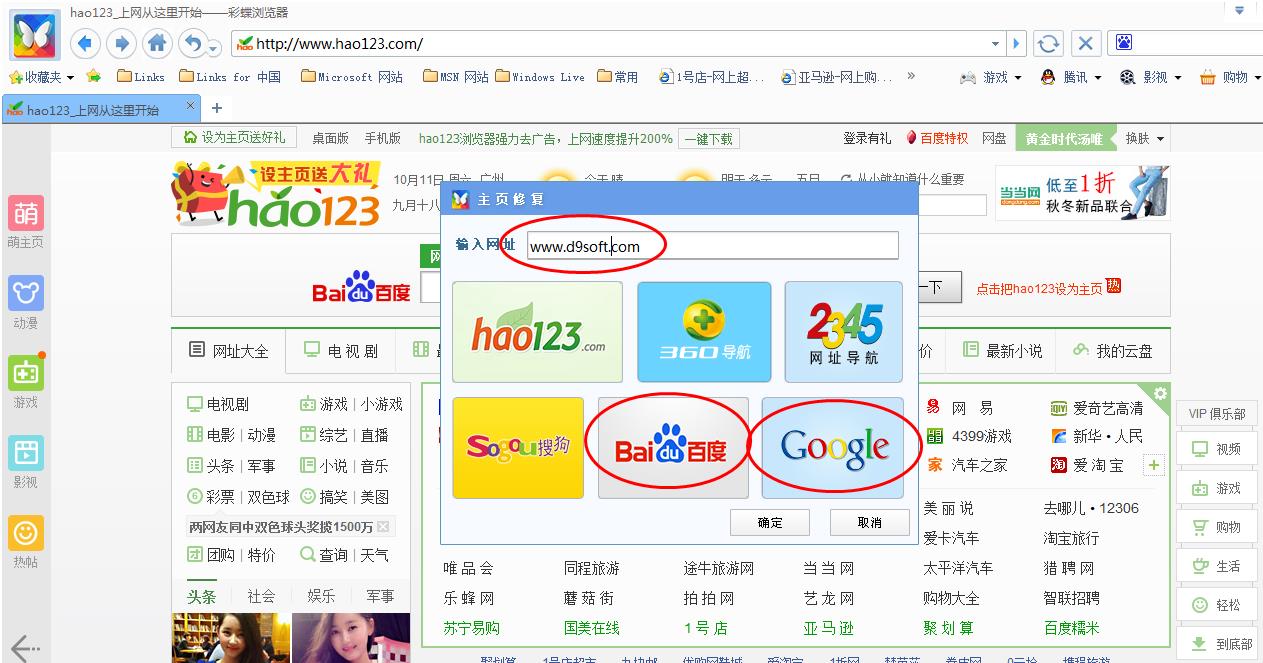Click the 到底部 right sidebar button
1263x663 pixels.
click(1217, 644)
